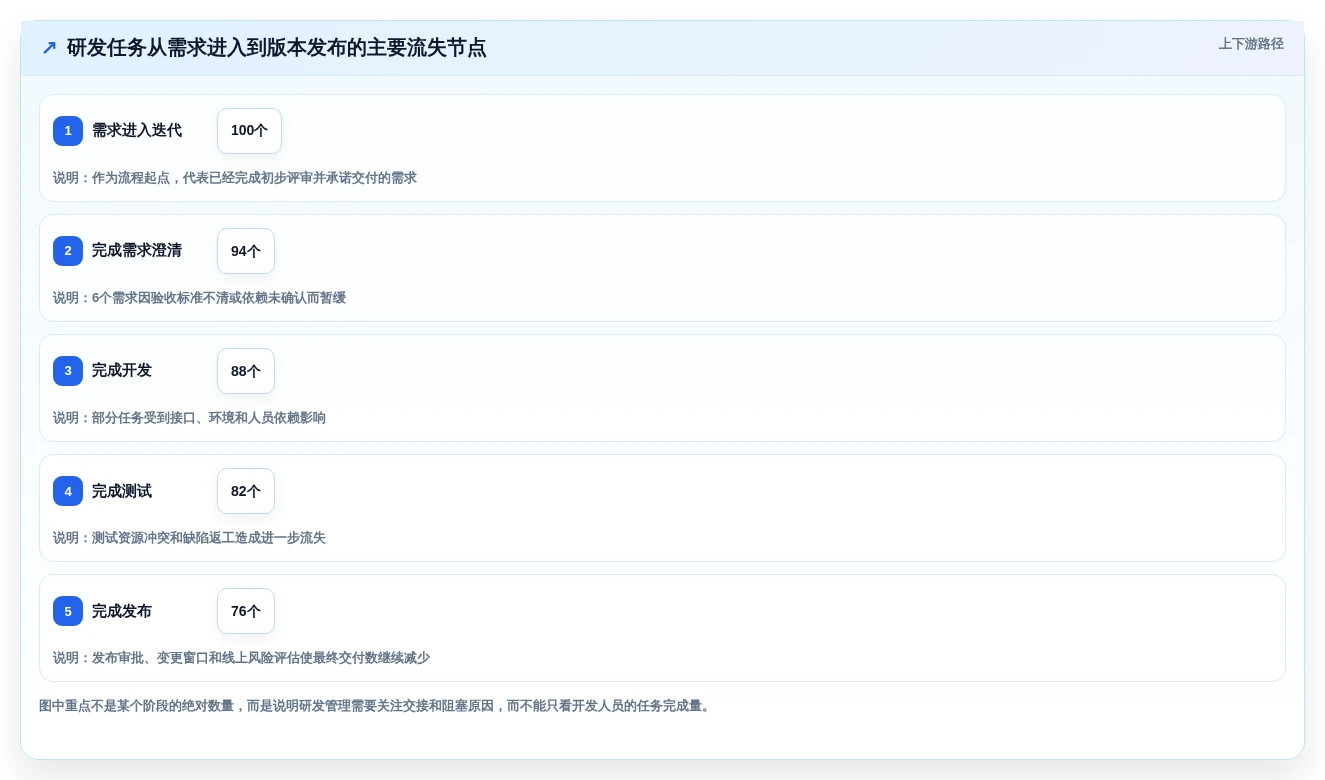Click the 100个 value chip
The height and width of the screenshot is (780, 1325).
click(x=249, y=131)
